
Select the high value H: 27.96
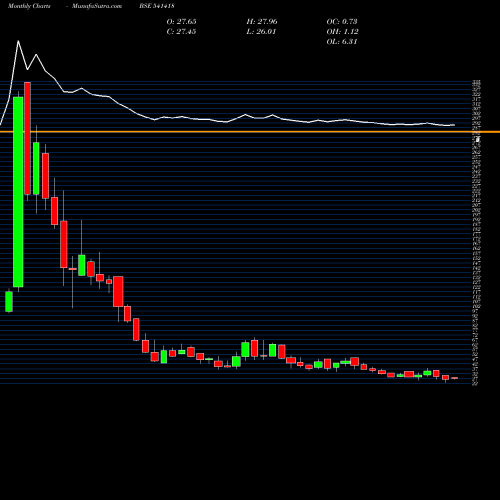coord(262,21)
